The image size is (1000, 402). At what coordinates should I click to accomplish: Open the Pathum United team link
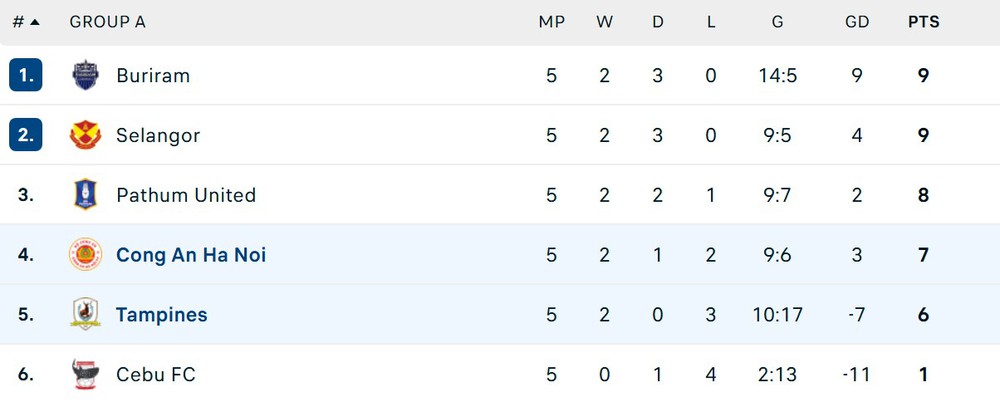(x=186, y=195)
